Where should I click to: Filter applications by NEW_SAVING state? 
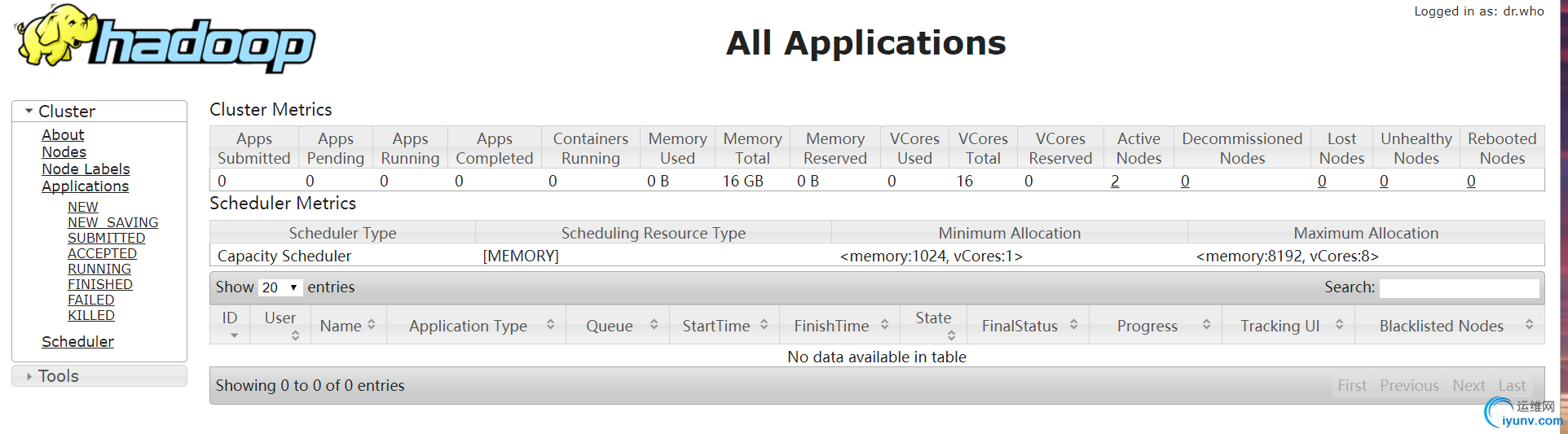click(x=112, y=222)
